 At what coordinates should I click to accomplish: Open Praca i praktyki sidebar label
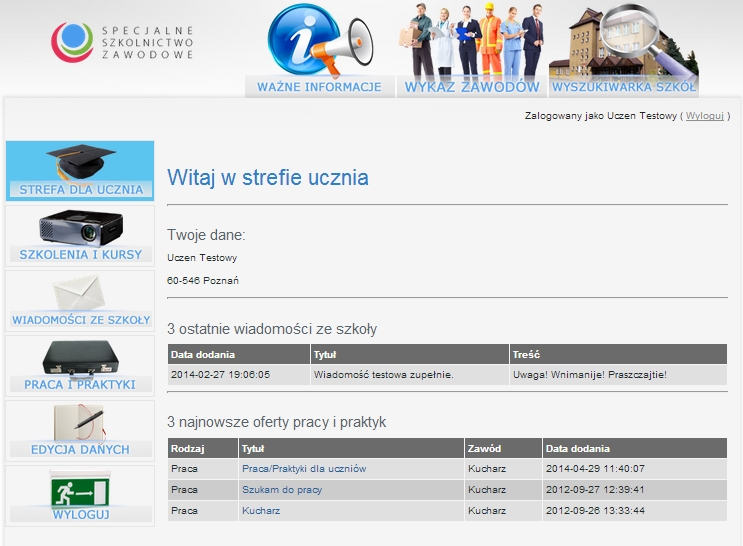tap(80, 384)
